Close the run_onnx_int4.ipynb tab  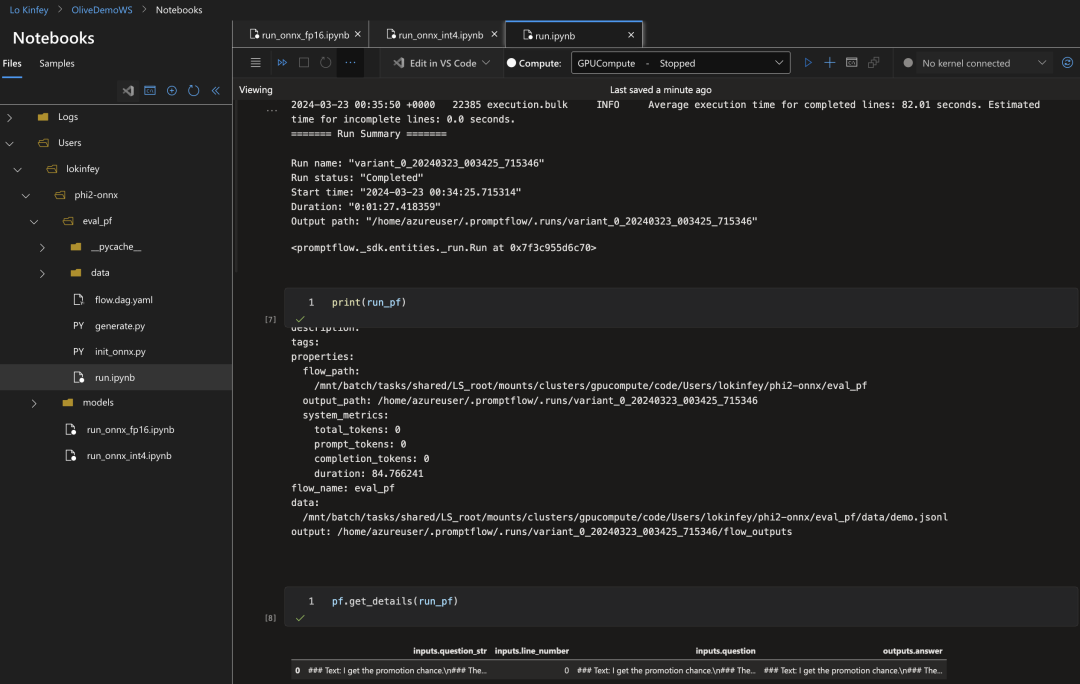point(494,34)
